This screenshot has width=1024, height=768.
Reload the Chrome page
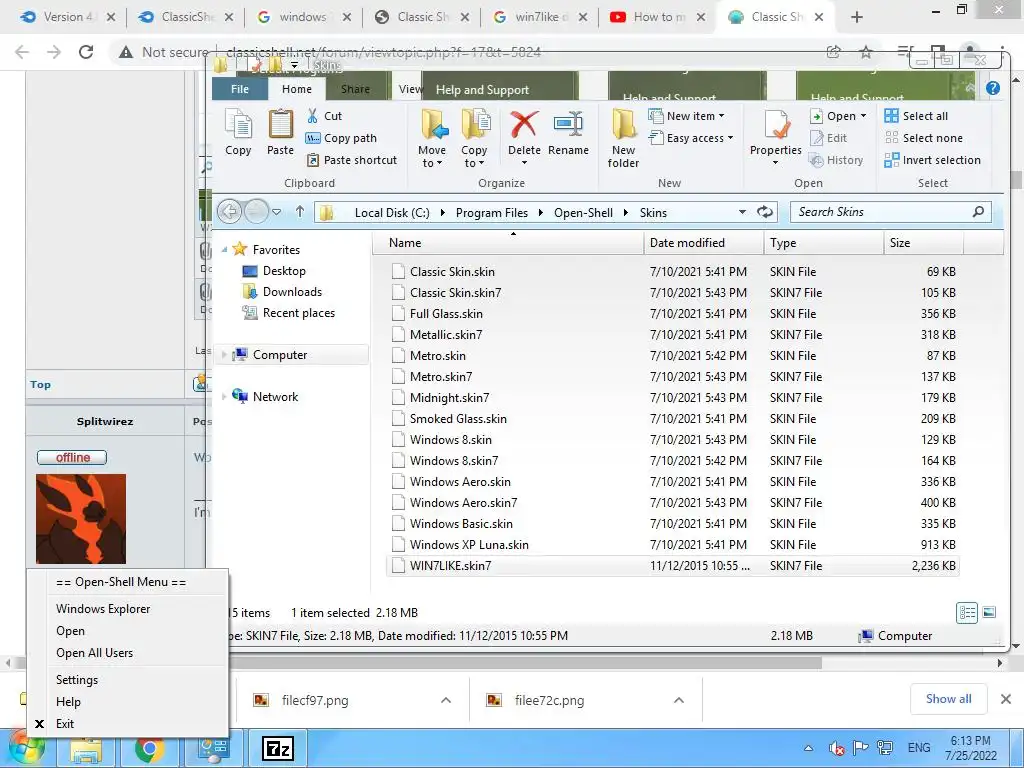86,52
